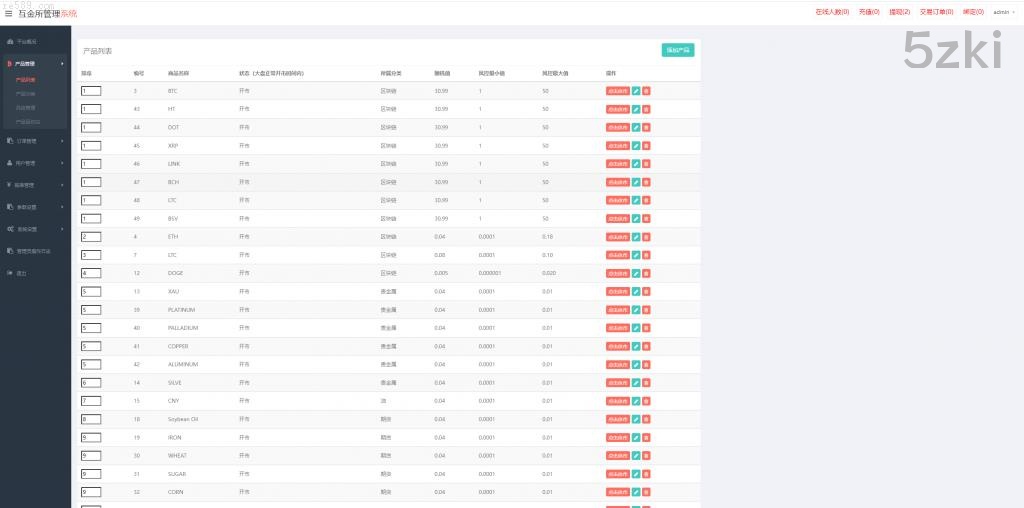The image size is (1024, 508).
Task: Click the red toggle button in HT row
Action: pyautogui.click(x=617, y=109)
